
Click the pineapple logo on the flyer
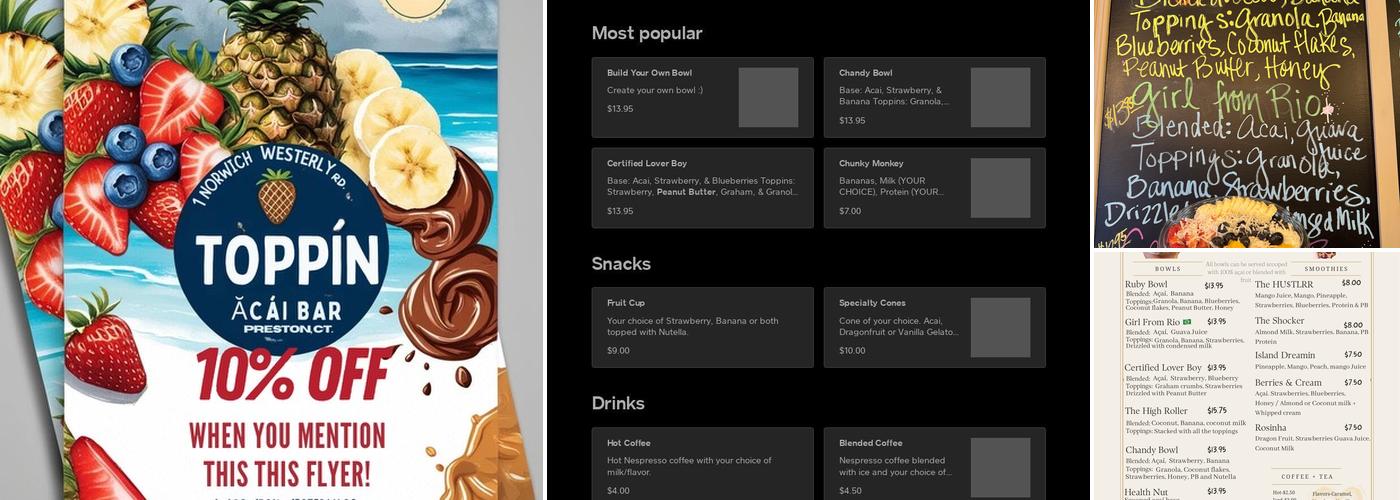pos(277,195)
